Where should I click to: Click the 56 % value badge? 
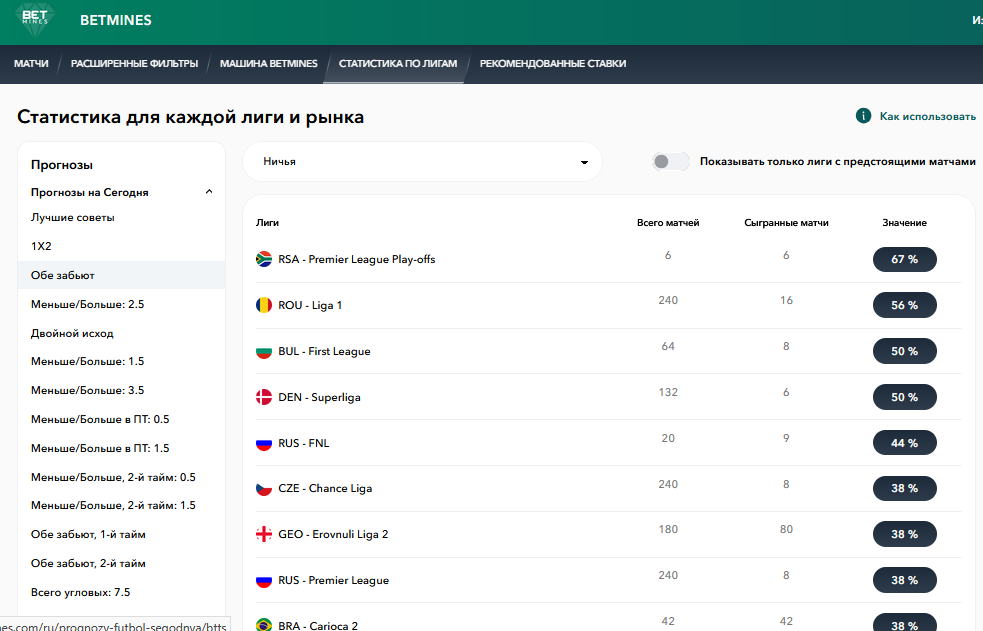905,305
